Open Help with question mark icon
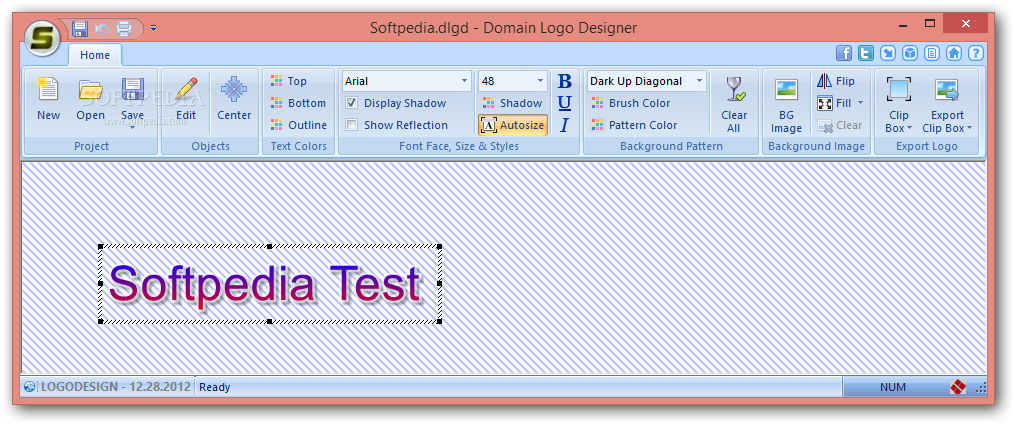The width and height of the screenshot is (1015, 425). (976, 53)
